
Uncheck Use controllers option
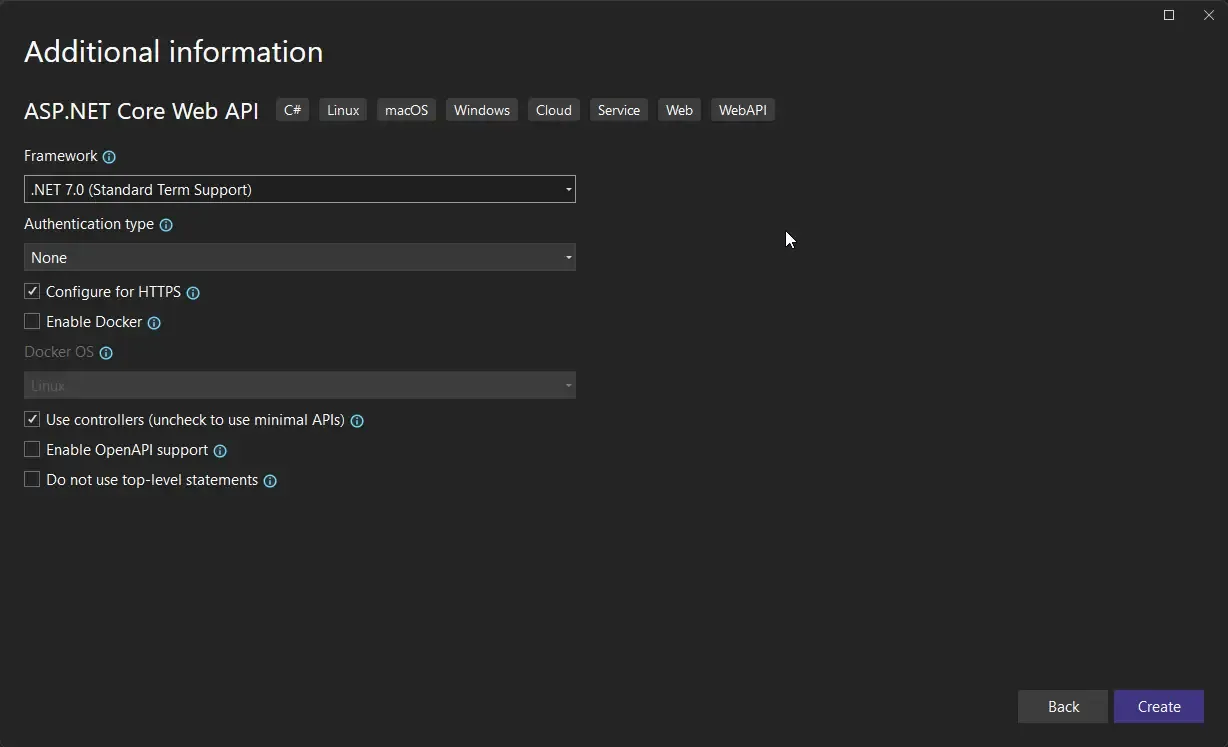(32, 419)
